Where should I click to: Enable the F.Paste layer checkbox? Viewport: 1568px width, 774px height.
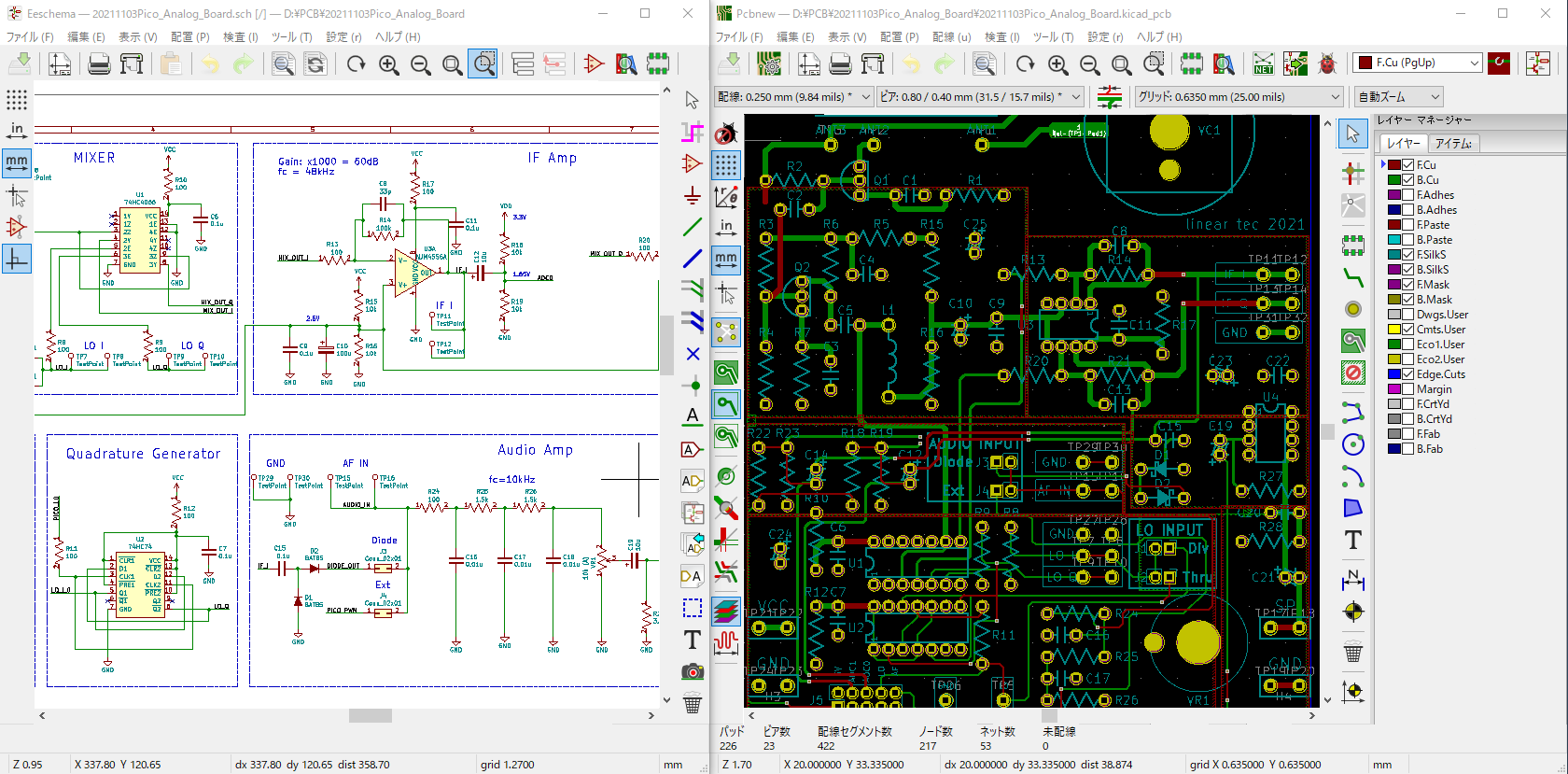1408,225
